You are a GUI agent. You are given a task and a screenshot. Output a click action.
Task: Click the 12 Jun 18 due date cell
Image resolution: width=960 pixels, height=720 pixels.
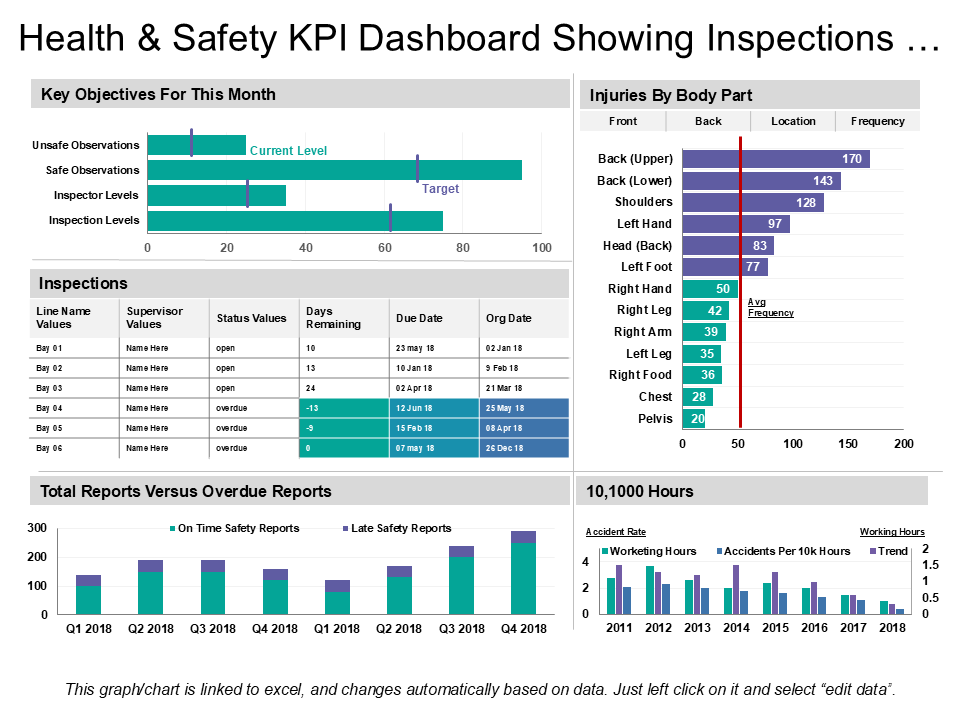pos(434,408)
